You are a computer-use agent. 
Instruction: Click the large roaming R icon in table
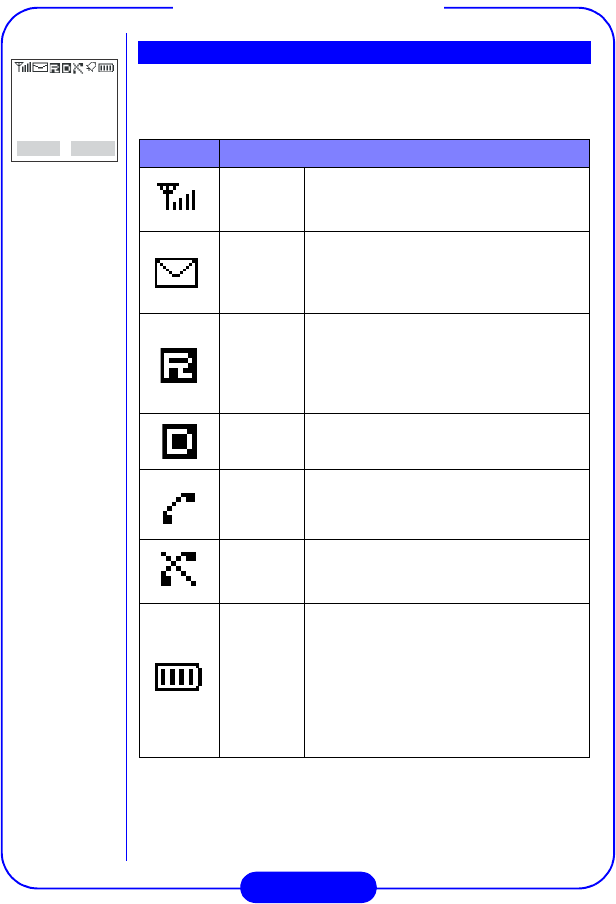pos(179,365)
